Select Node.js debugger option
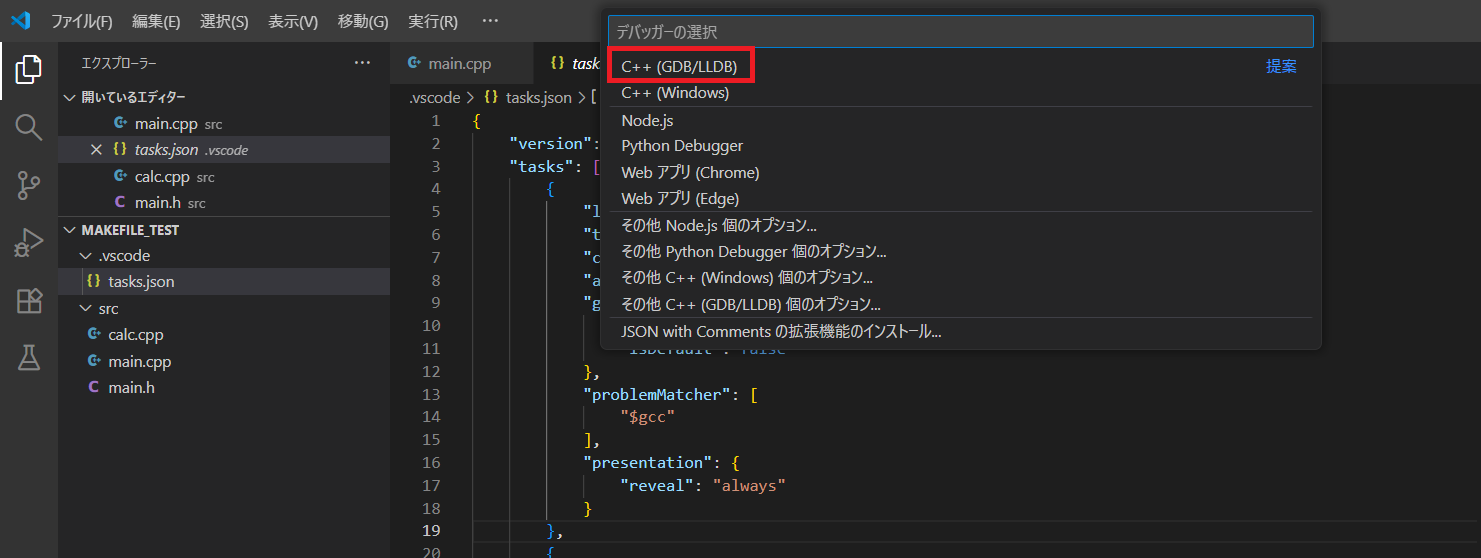1481x558 pixels. (x=960, y=120)
